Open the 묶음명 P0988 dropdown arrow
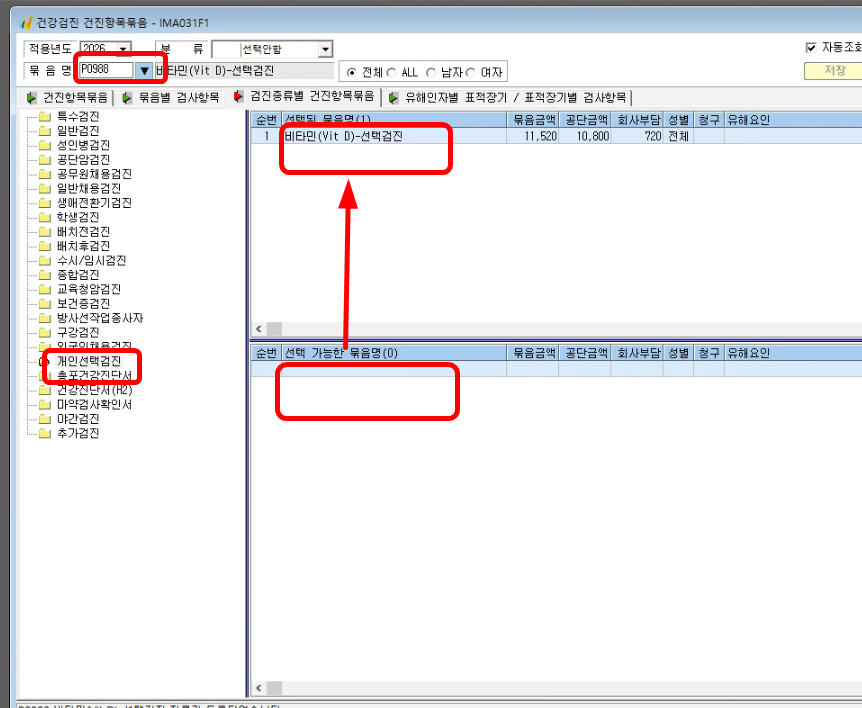 click(144, 70)
